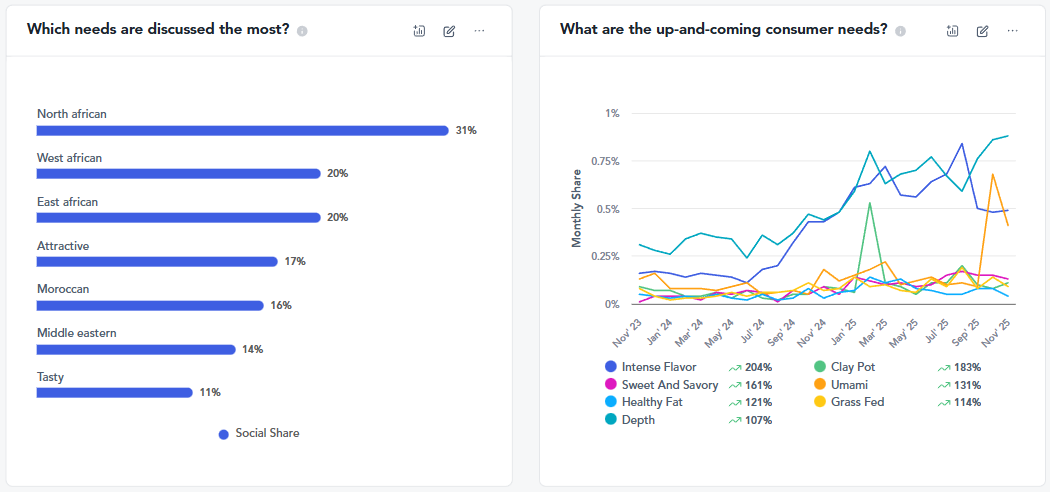Toggle Clay Pot series in legend
The height and width of the screenshot is (492, 1050).
click(853, 368)
